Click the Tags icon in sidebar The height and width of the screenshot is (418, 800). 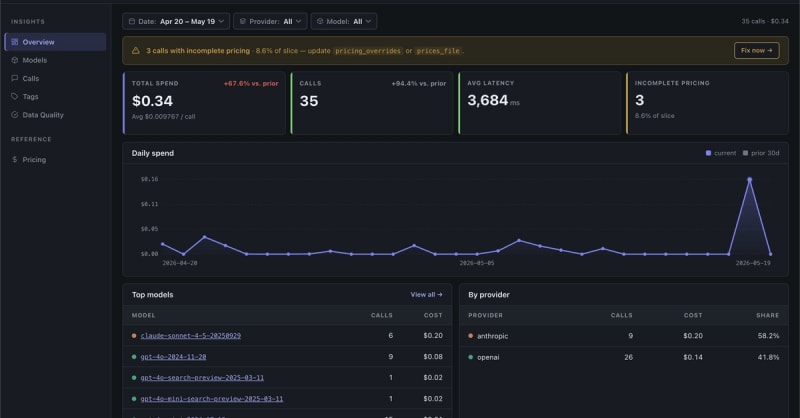(x=15, y=96)
